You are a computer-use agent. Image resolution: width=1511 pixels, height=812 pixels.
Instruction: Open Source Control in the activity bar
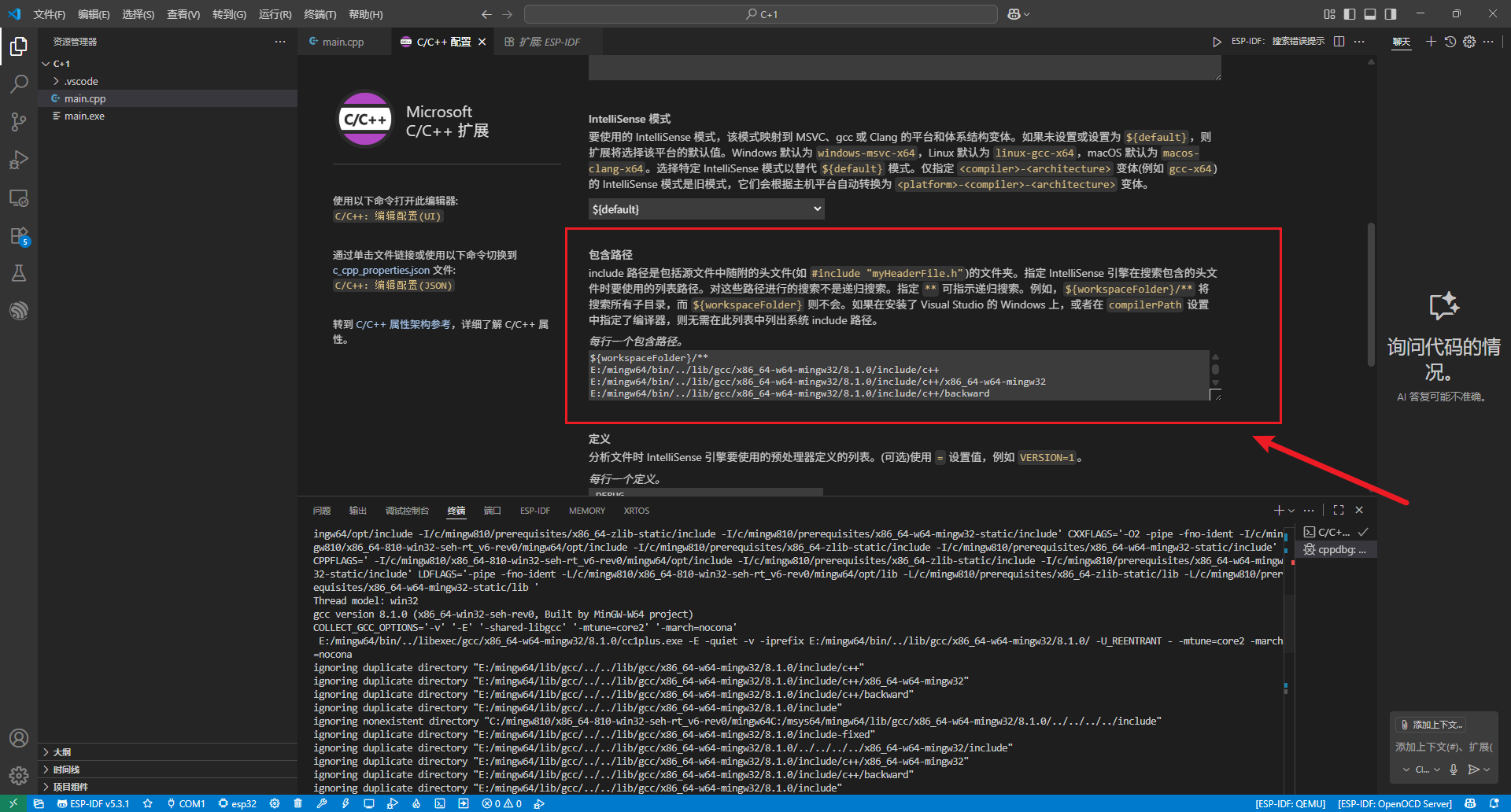point(19,121)
